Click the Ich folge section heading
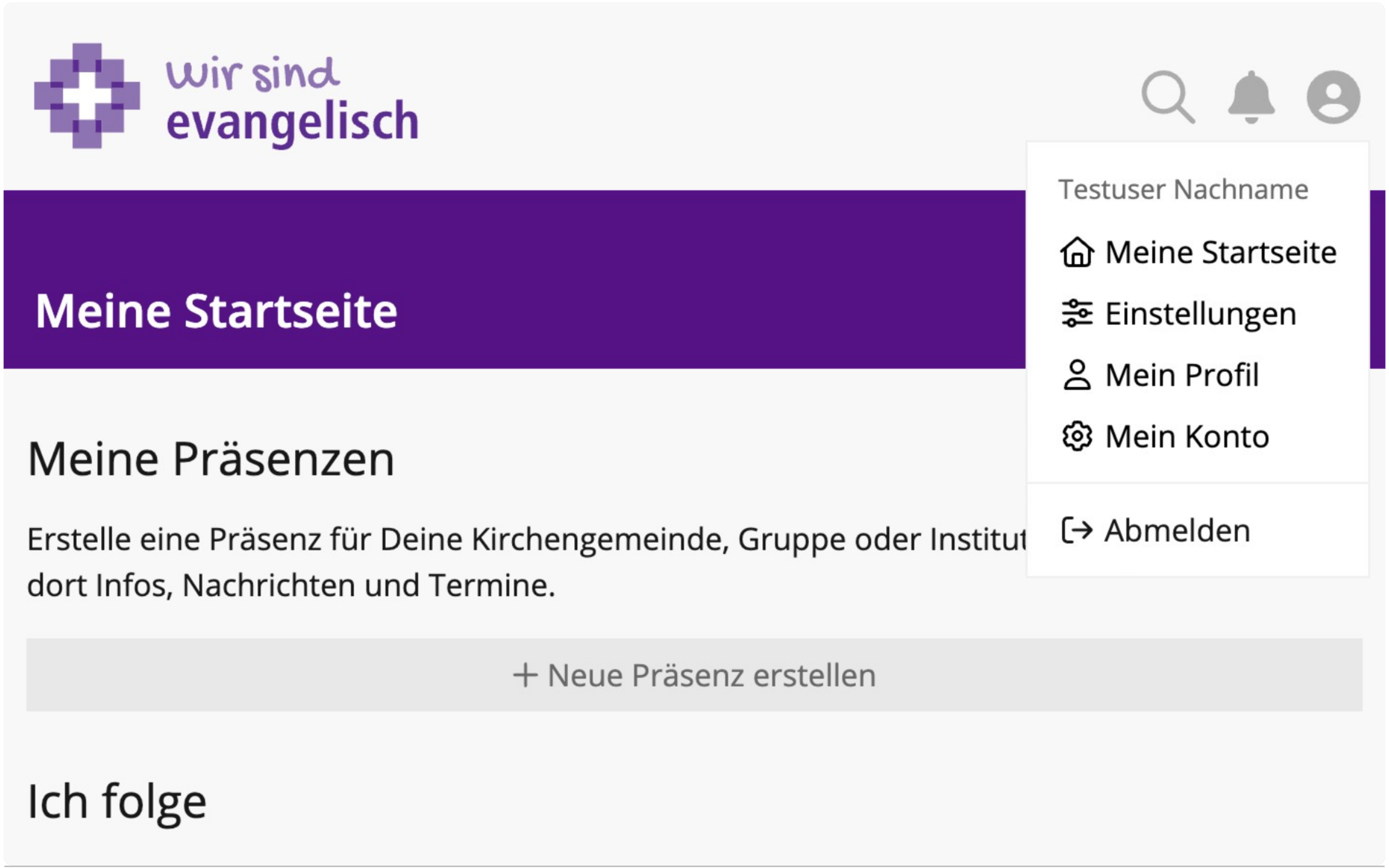Image resolution: width=1389 pixels, height=868 pixels. (x=117, y=802)
